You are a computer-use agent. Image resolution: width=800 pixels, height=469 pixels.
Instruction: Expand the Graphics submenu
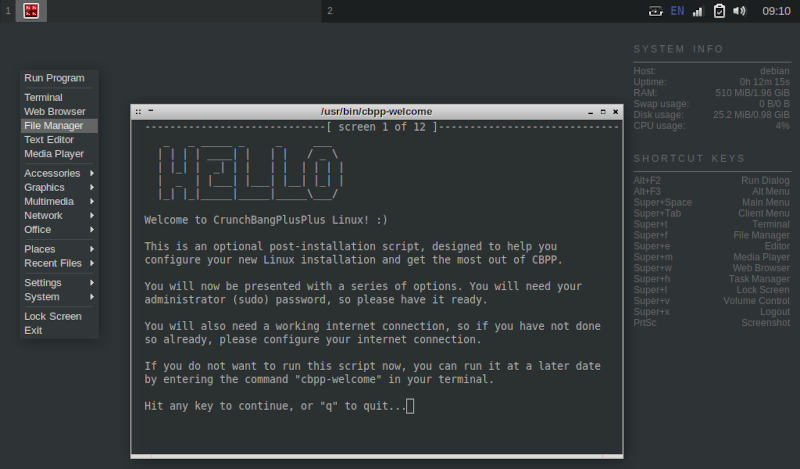[59, 187]
